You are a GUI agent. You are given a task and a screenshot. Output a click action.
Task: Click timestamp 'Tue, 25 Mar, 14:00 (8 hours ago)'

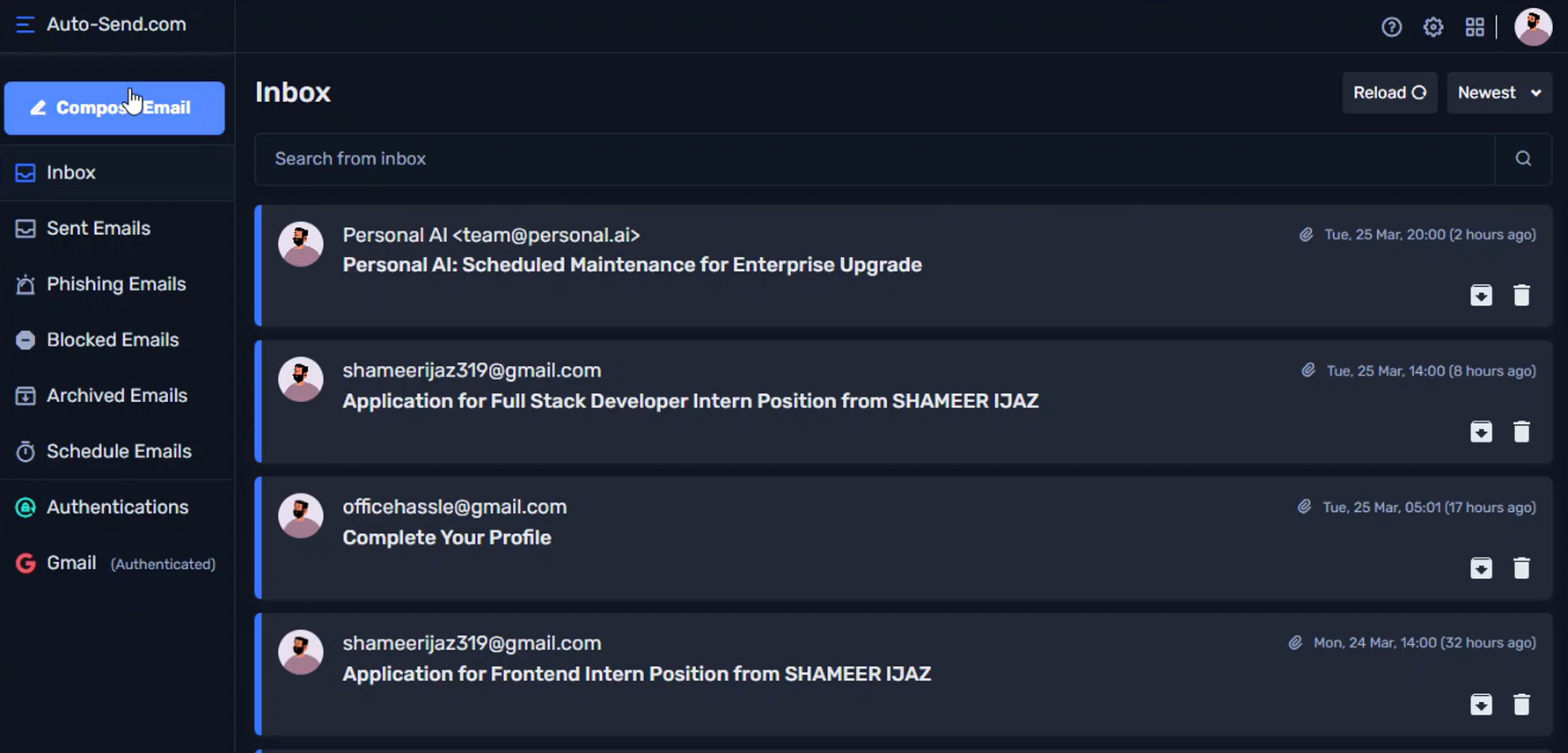(1431, 370)
